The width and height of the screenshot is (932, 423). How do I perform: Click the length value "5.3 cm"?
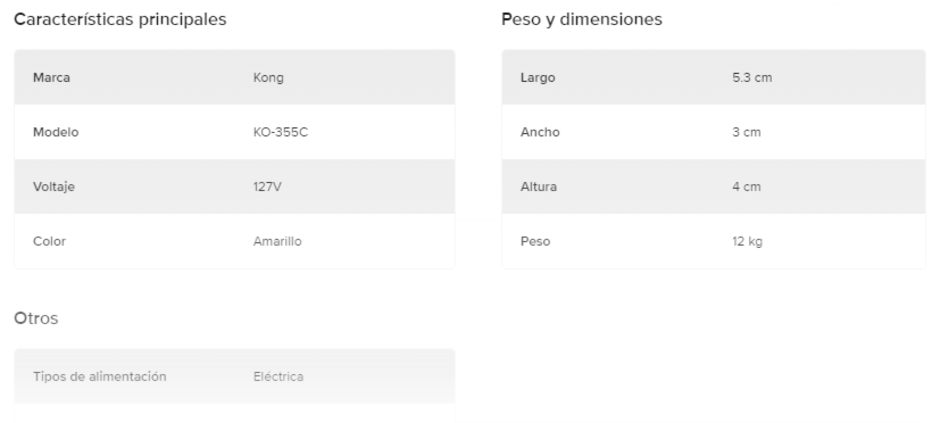pyautogui.click(x=752, y=78)
